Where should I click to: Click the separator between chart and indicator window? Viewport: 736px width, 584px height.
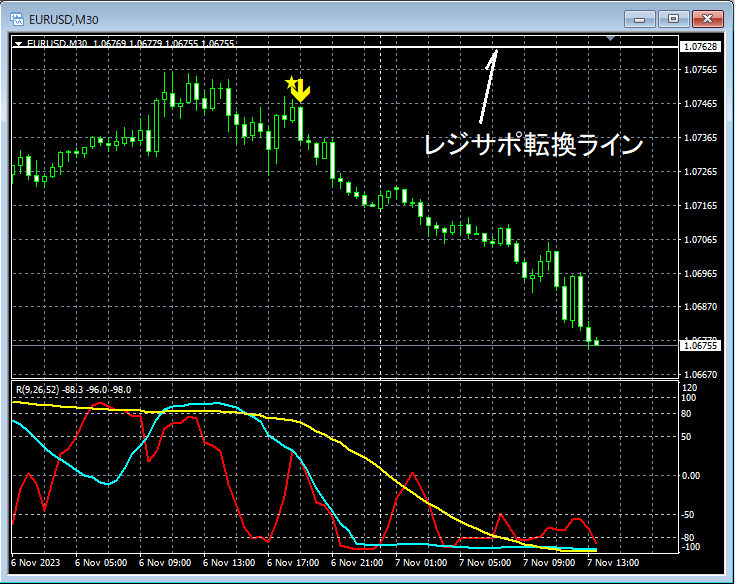click(x=345, y=379)
